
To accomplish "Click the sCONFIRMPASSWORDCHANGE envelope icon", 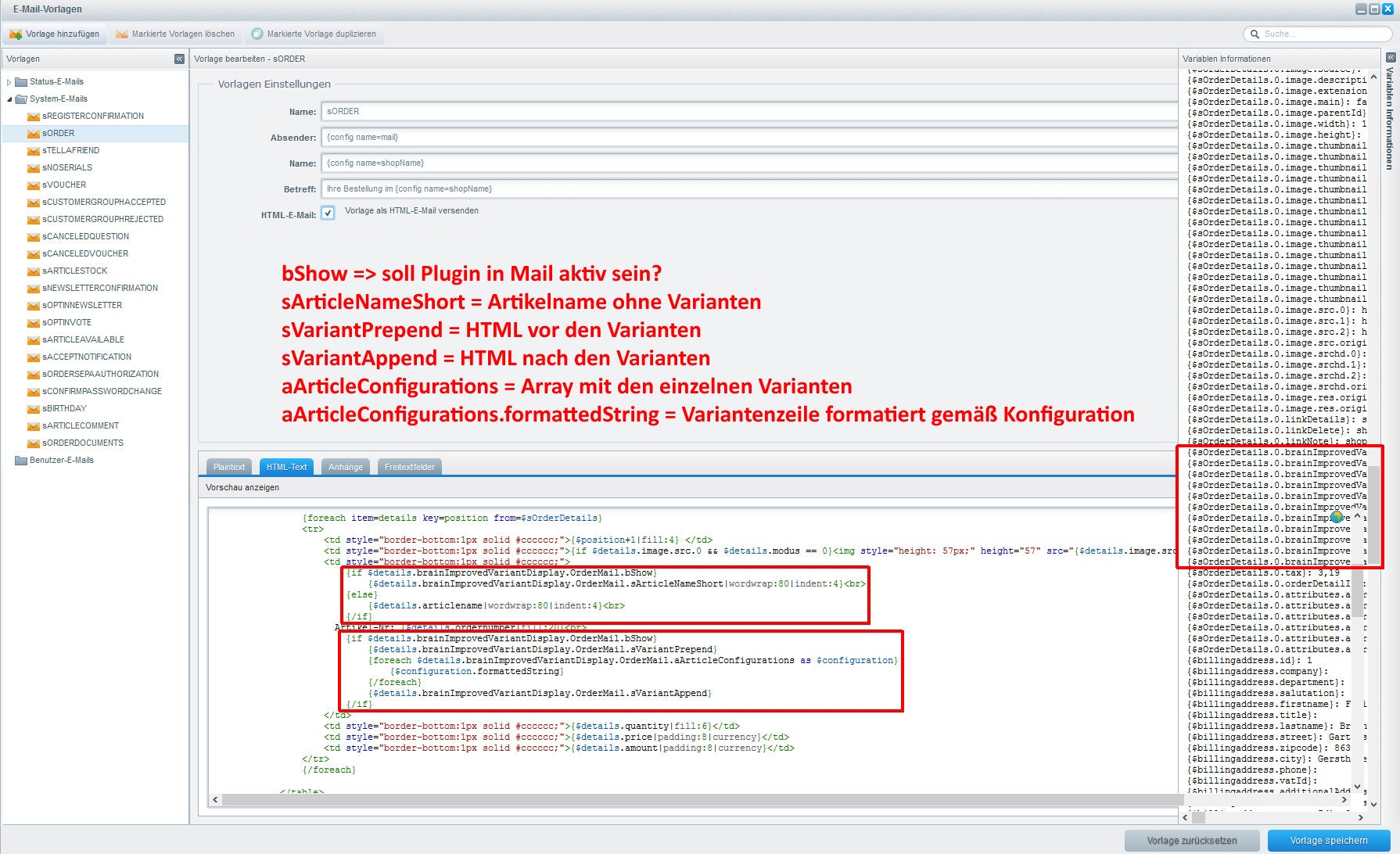I will pyautogui.click(x=33, y=391).
